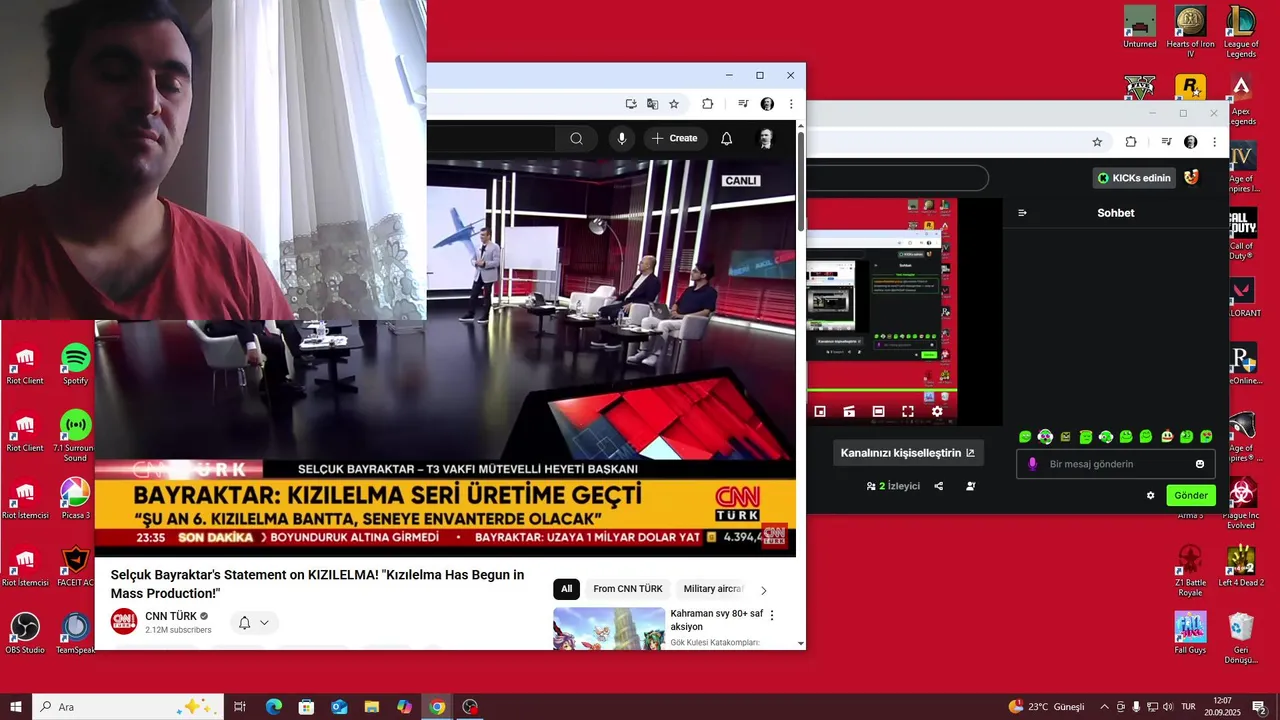
Task: Click the Z1 Battle Royale desktop icon
Action: (1190, 571)
